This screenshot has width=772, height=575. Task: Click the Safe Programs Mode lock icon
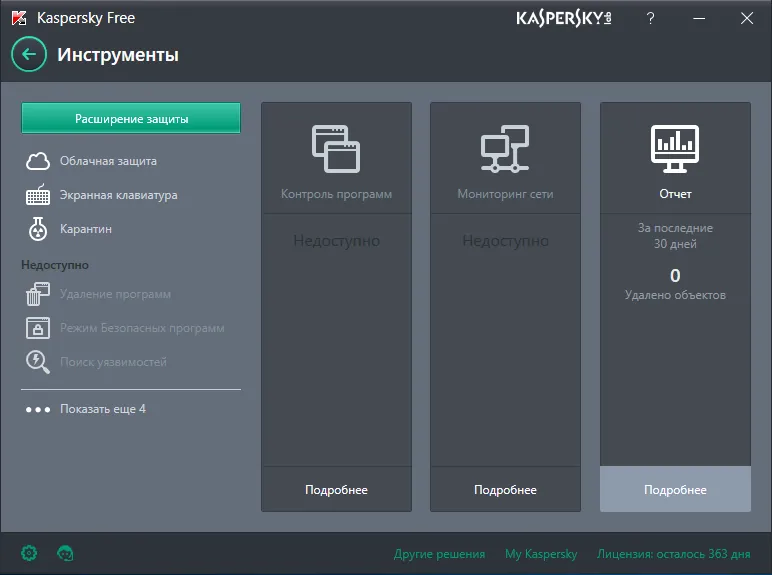tap(38, 328)
